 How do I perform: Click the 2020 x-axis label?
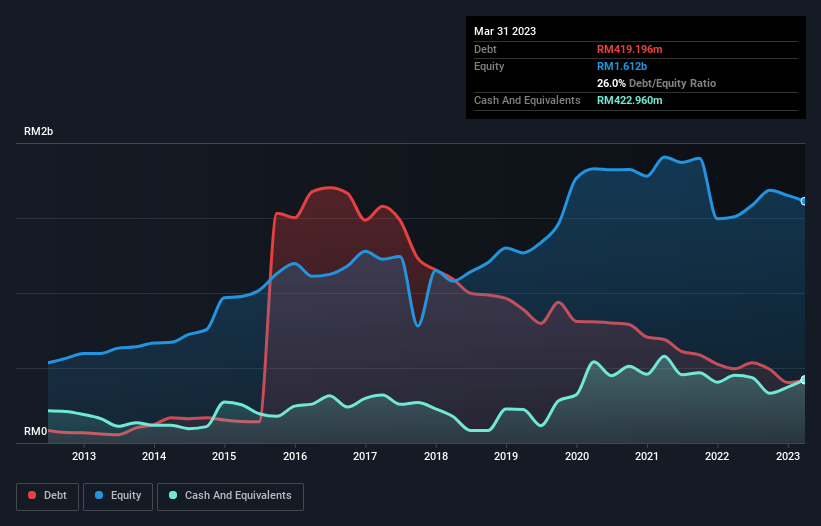(x=576, y=456)
